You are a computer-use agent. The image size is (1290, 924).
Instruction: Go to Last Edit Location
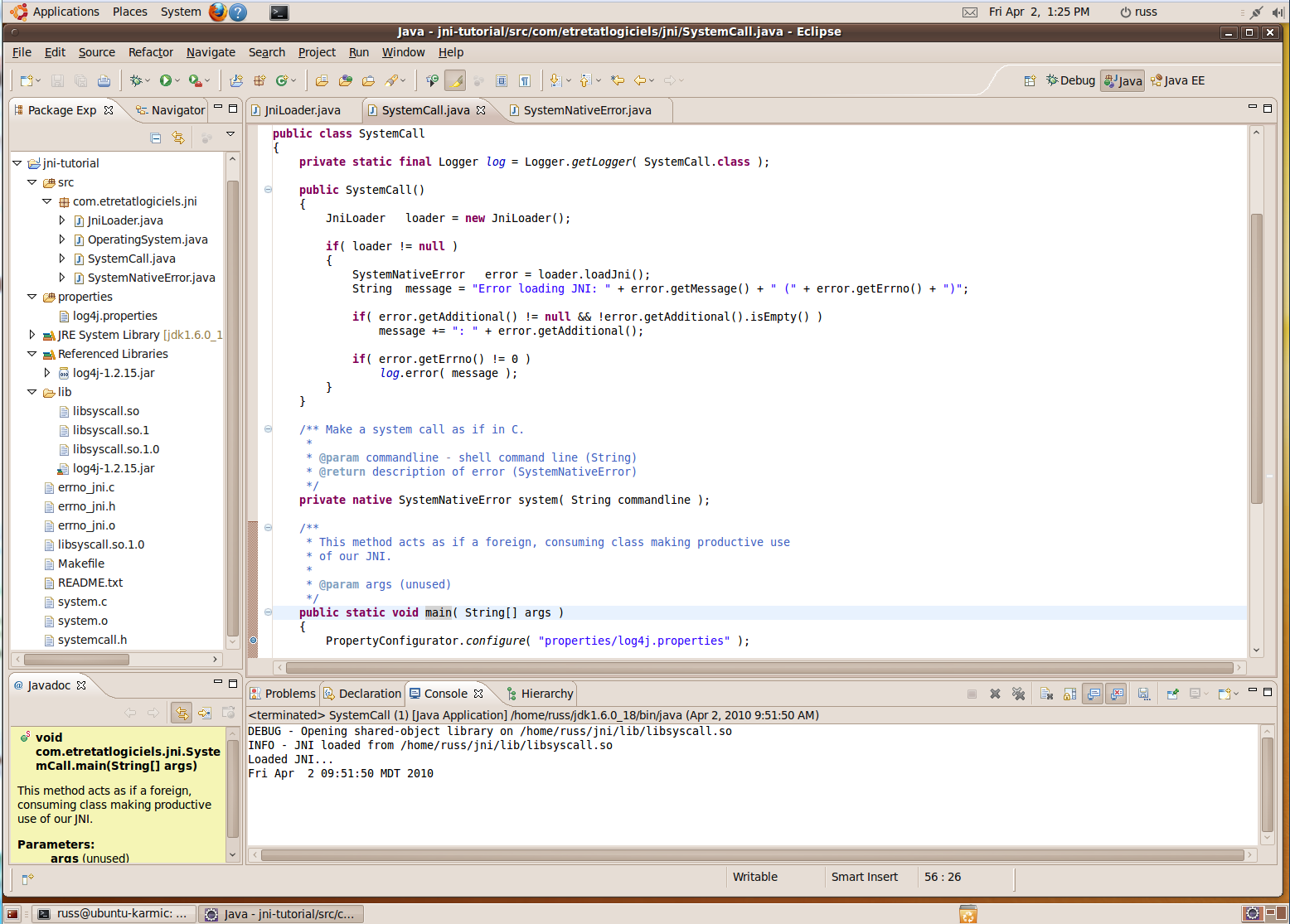click(x=618, y=80)
